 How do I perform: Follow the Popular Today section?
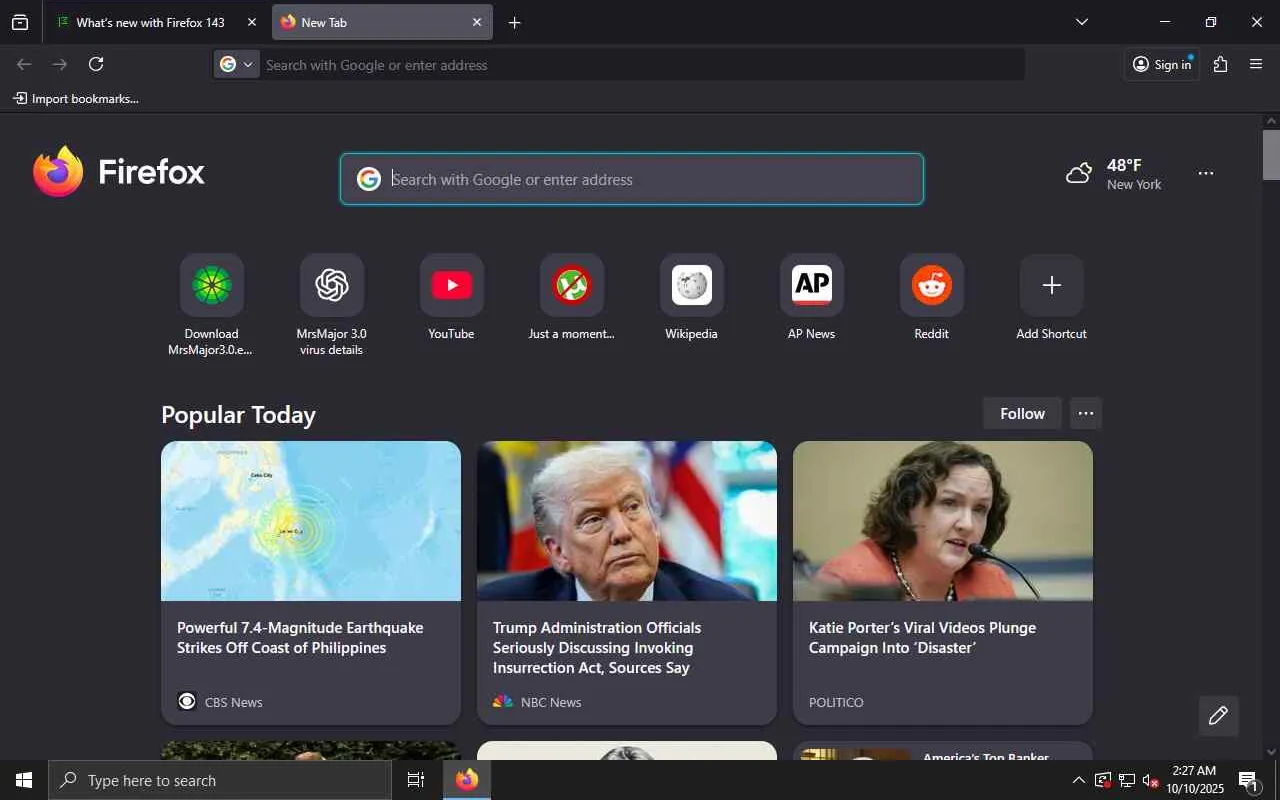[1022, 413]
